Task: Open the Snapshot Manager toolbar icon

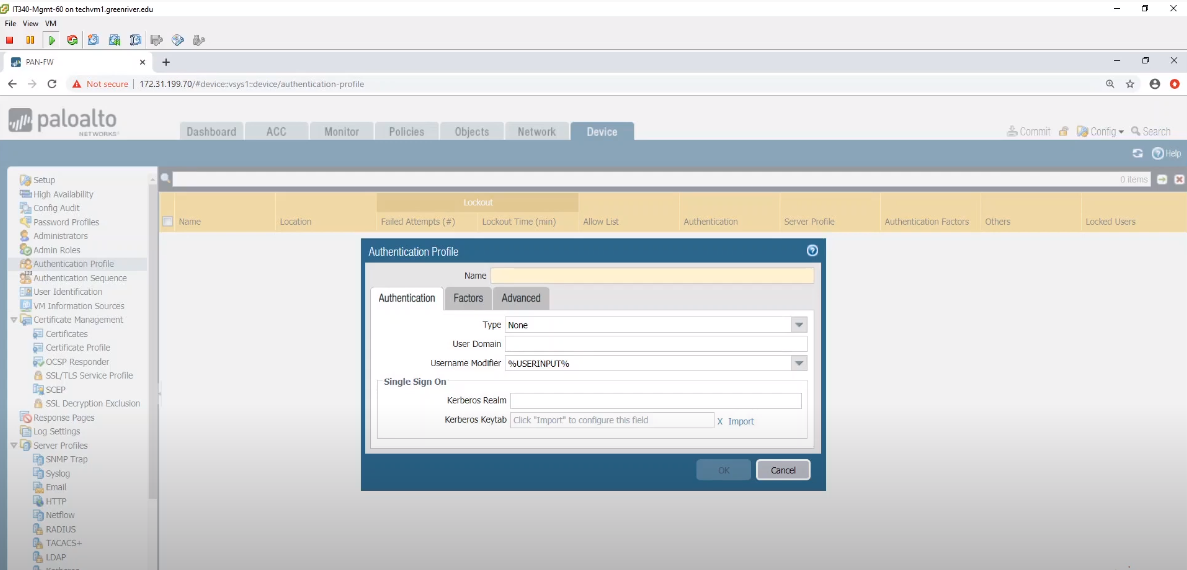Action: [x=136, y=40]
